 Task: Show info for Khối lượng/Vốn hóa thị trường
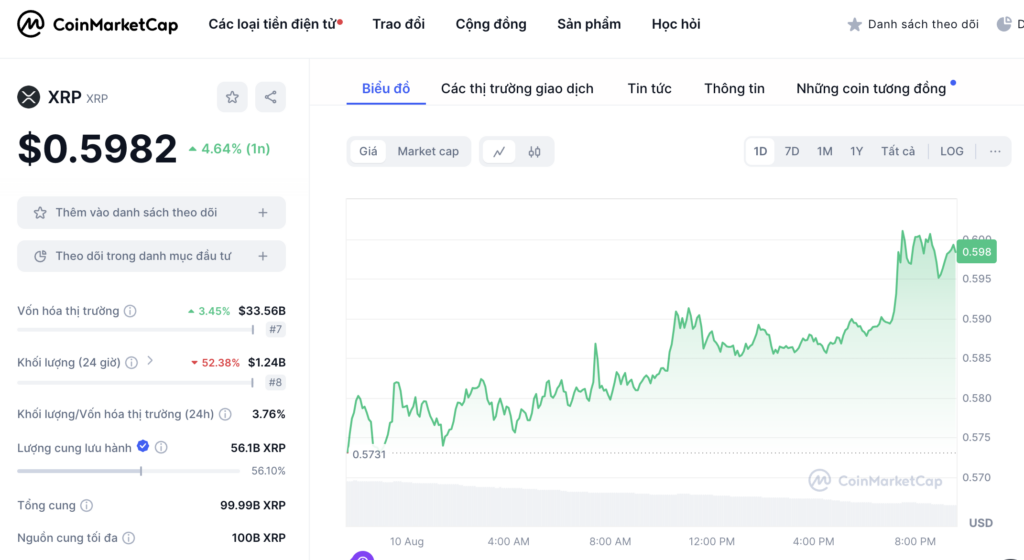click(x=225, y=414)
